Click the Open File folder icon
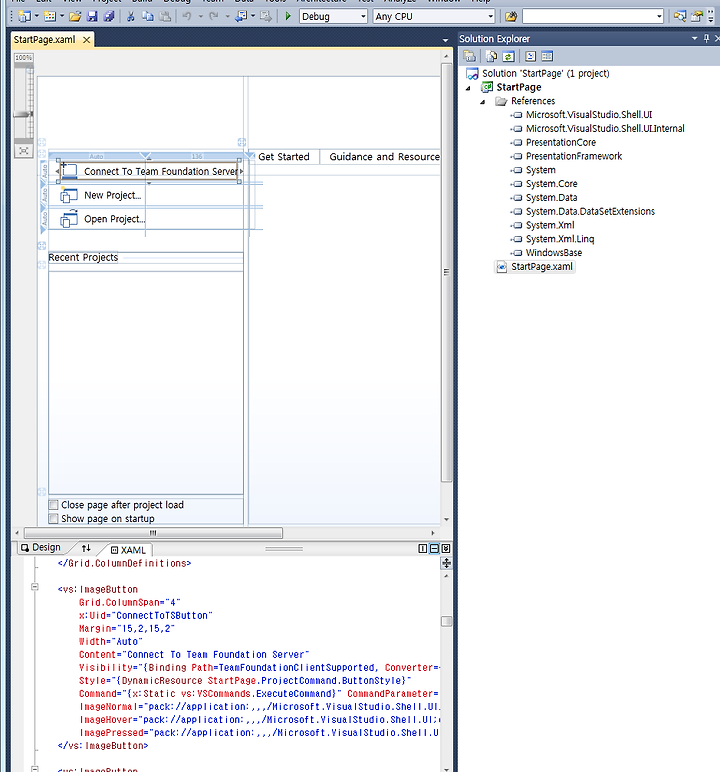This screenshot has width=720, height=772. coord(75,16)
